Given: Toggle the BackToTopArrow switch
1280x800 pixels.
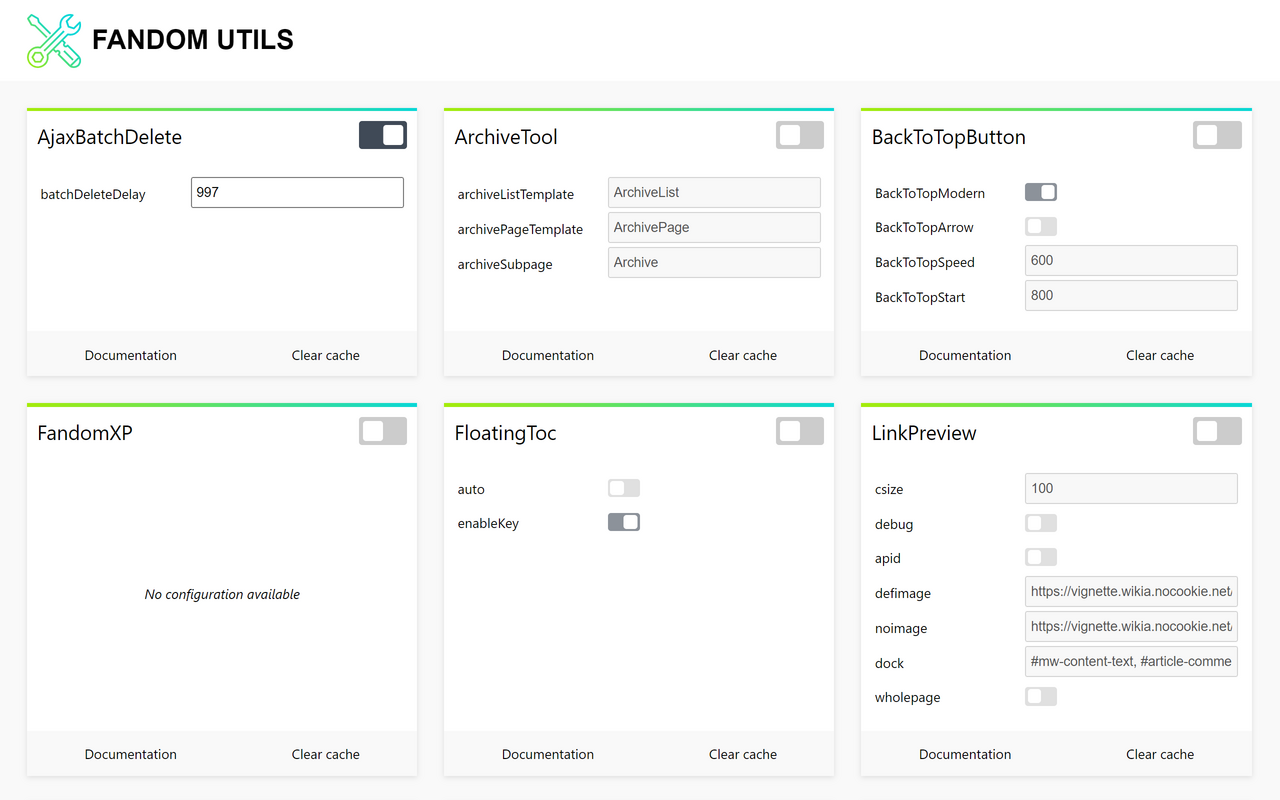Looking at the screenshot, I should coord(1041,226).
